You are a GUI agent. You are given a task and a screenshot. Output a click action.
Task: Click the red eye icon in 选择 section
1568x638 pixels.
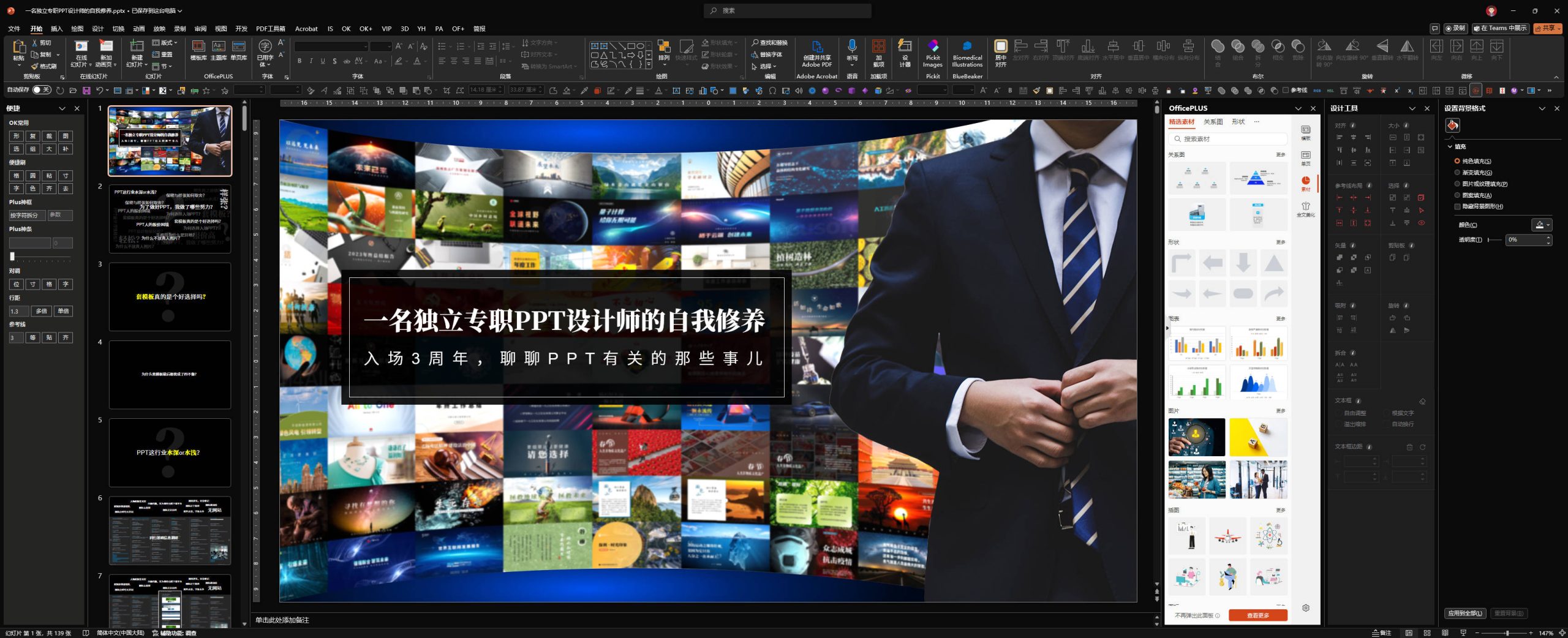(1421, 223)
